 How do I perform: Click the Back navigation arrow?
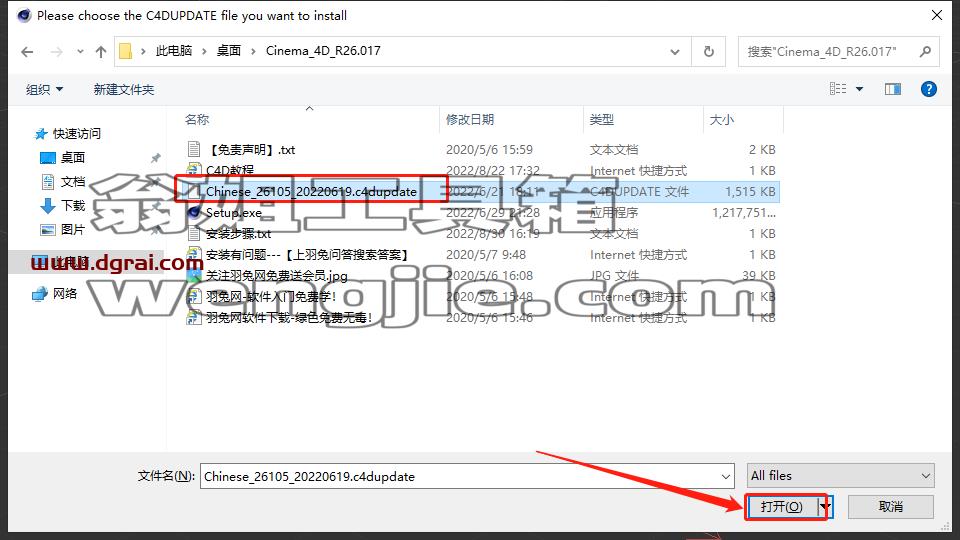coord(27,52)
